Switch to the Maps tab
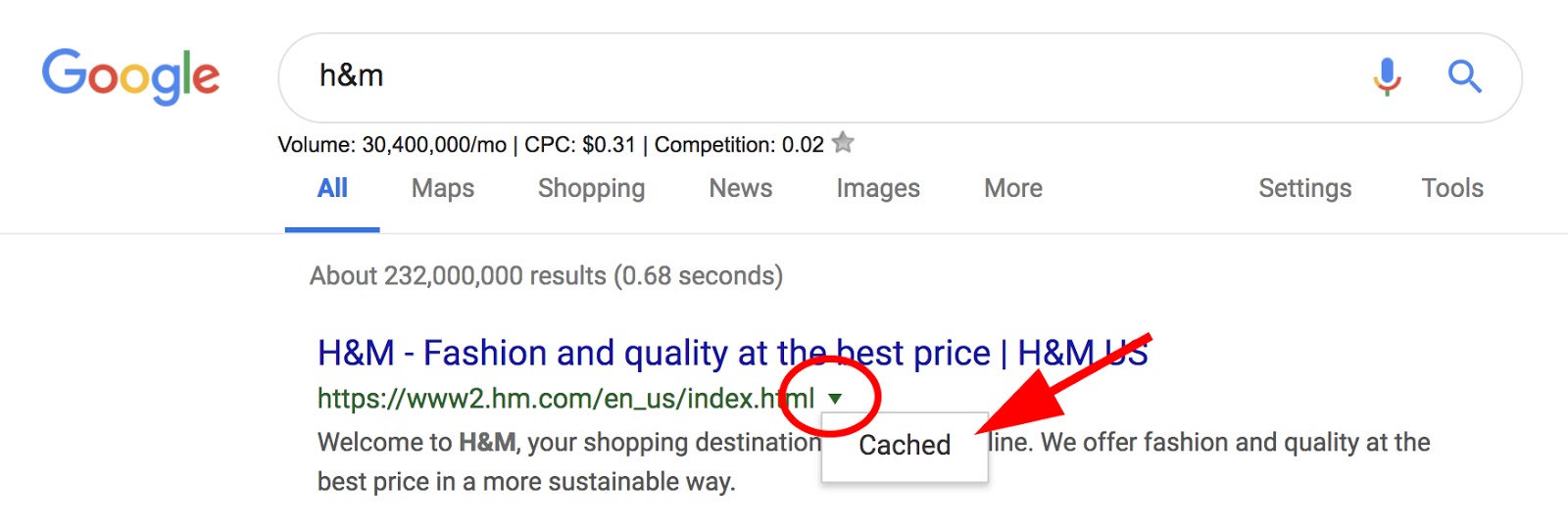The width and height of the screenshot is (1568, 528). click(x=443, y=188)
